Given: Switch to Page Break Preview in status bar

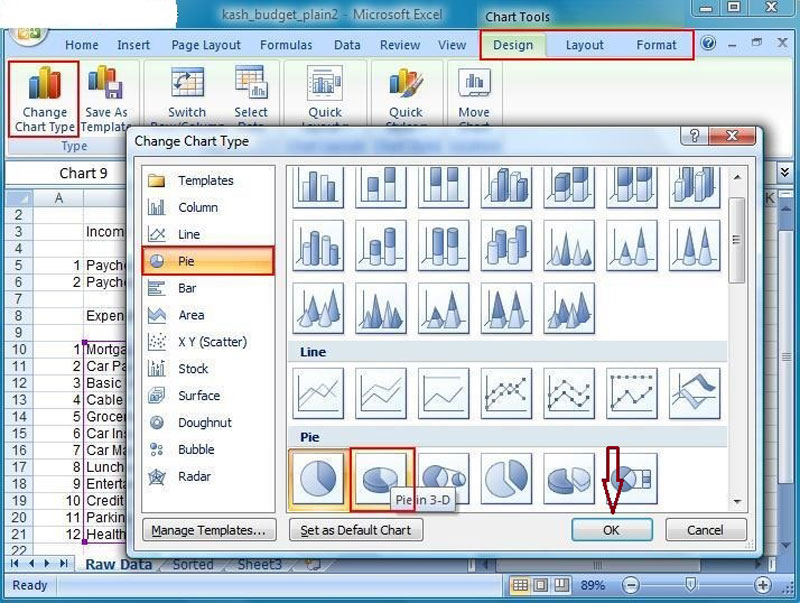Looking at the screenshot, I should [562, 585].
